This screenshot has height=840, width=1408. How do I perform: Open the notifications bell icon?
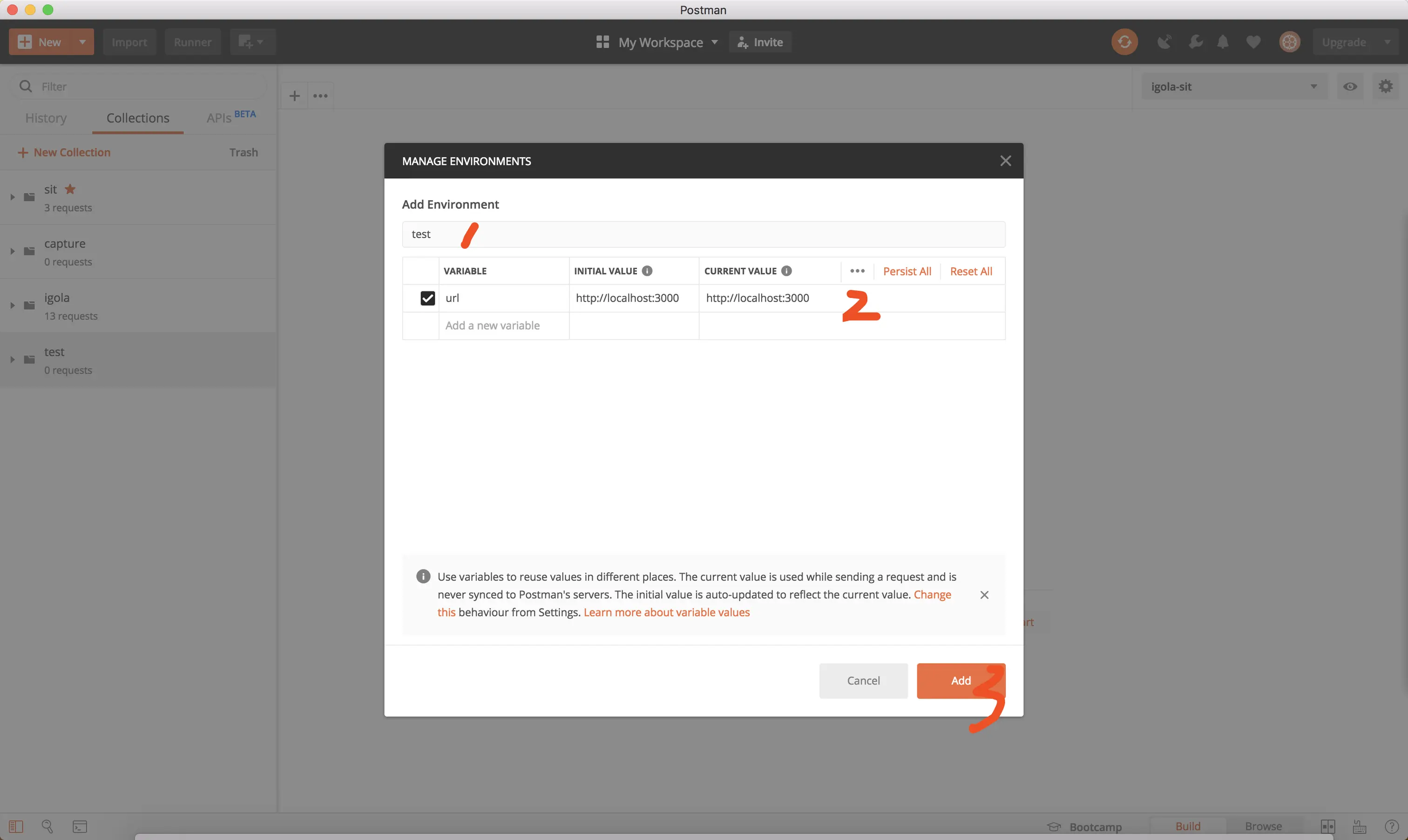coord(1222,42)
